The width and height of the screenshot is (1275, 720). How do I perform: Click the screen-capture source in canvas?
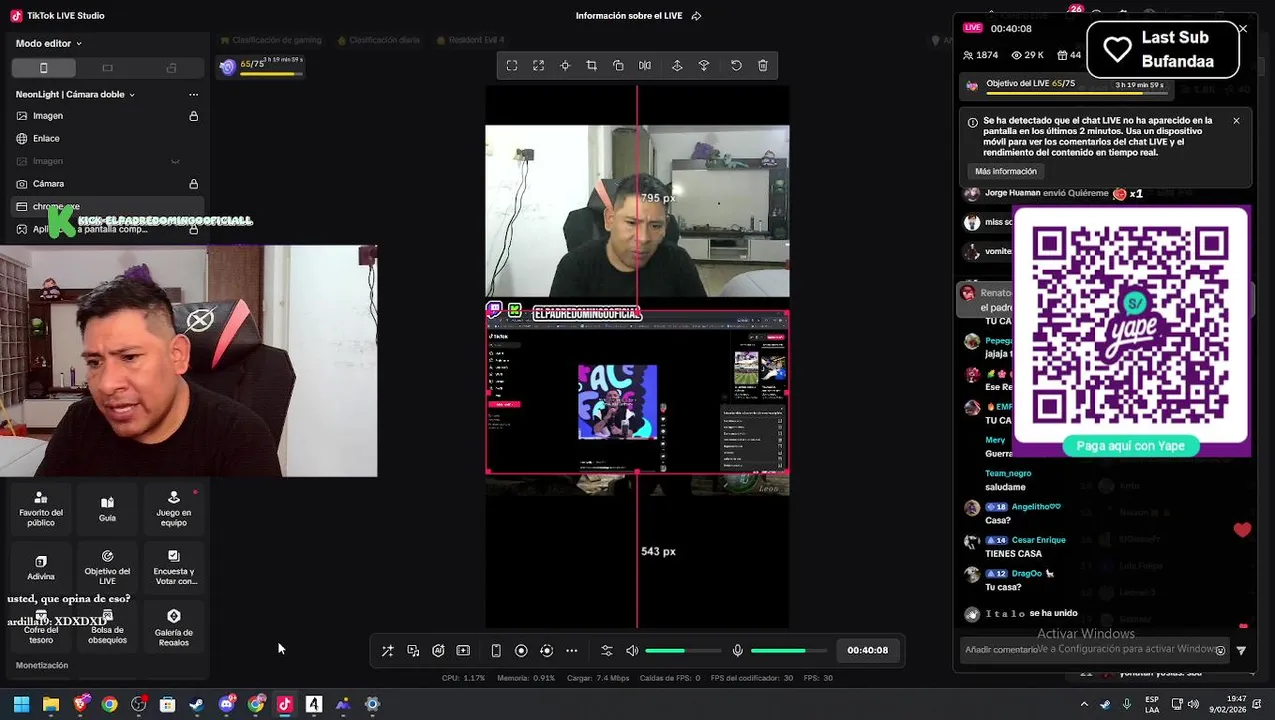pos(637,391)
